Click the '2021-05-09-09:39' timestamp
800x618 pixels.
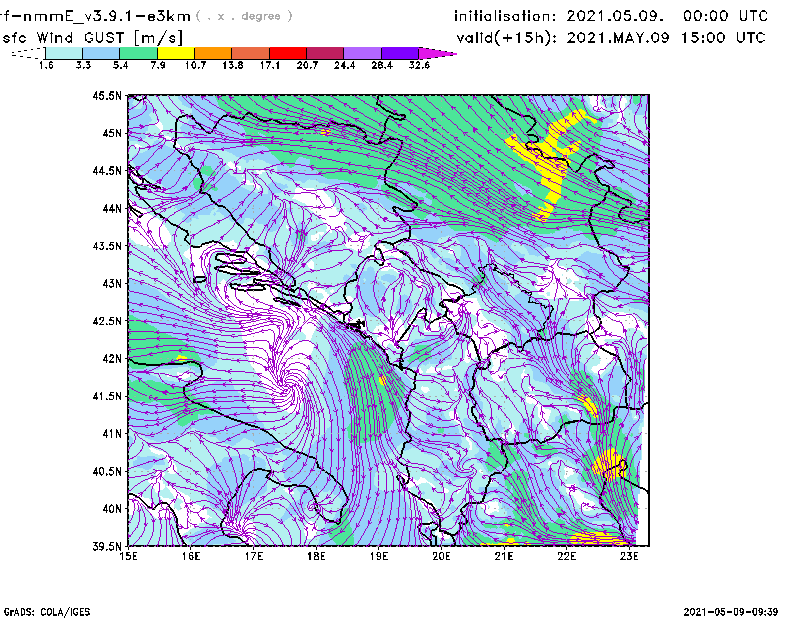click(x=731, y=612)
